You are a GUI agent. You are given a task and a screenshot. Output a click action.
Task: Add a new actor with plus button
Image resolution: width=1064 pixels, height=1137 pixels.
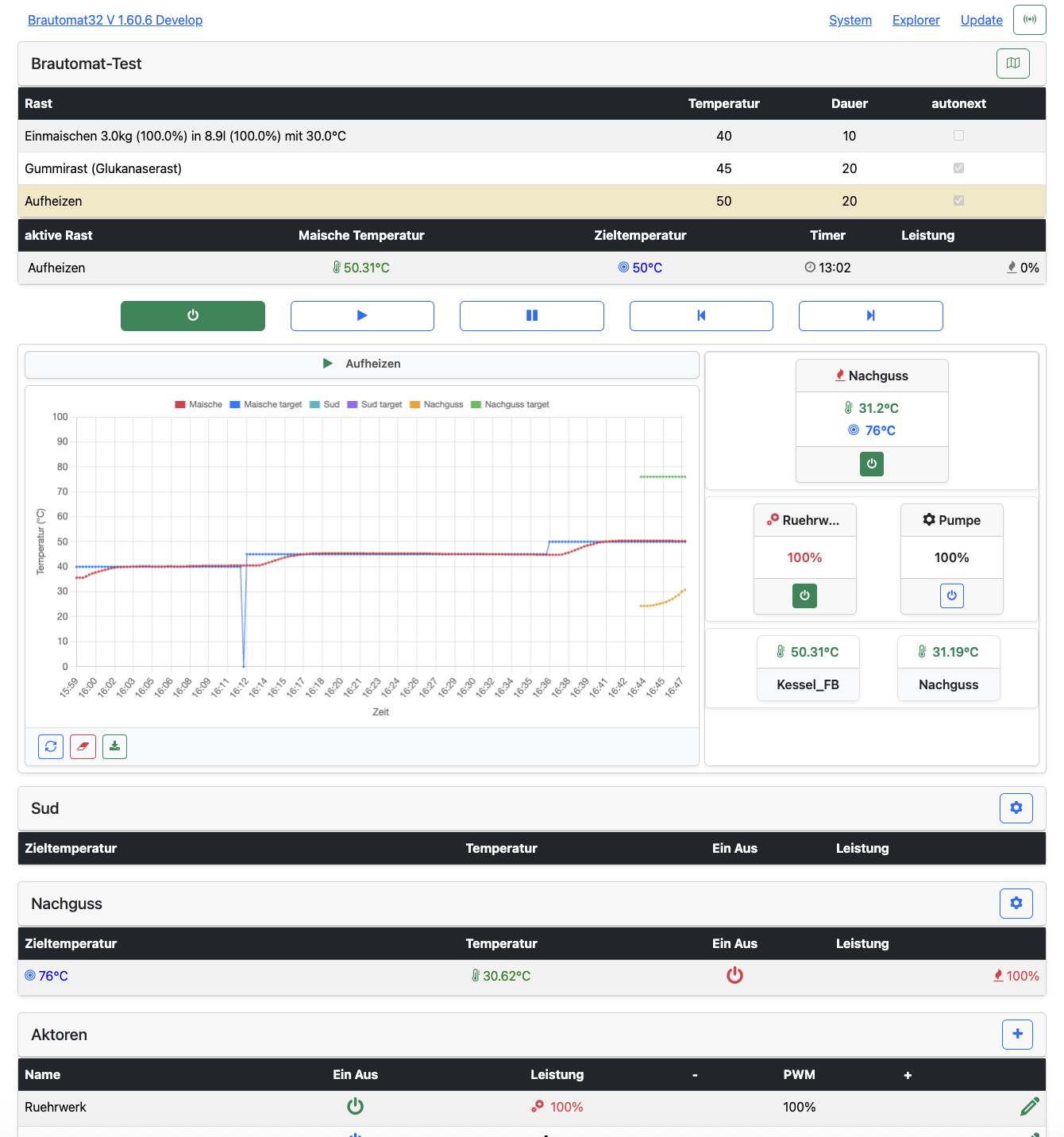1017,1035
